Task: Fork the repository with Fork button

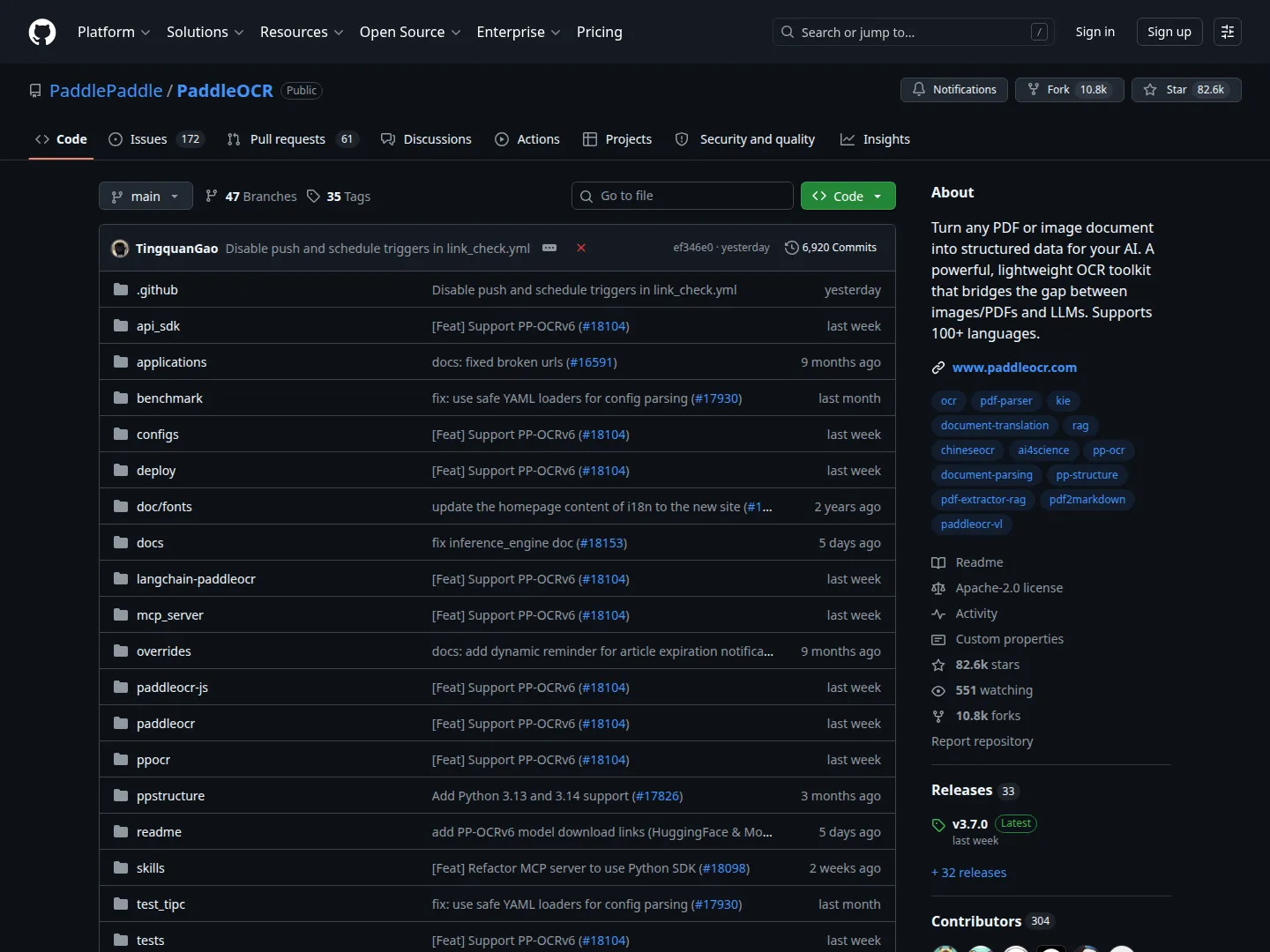Action: tap(1070, 90)
